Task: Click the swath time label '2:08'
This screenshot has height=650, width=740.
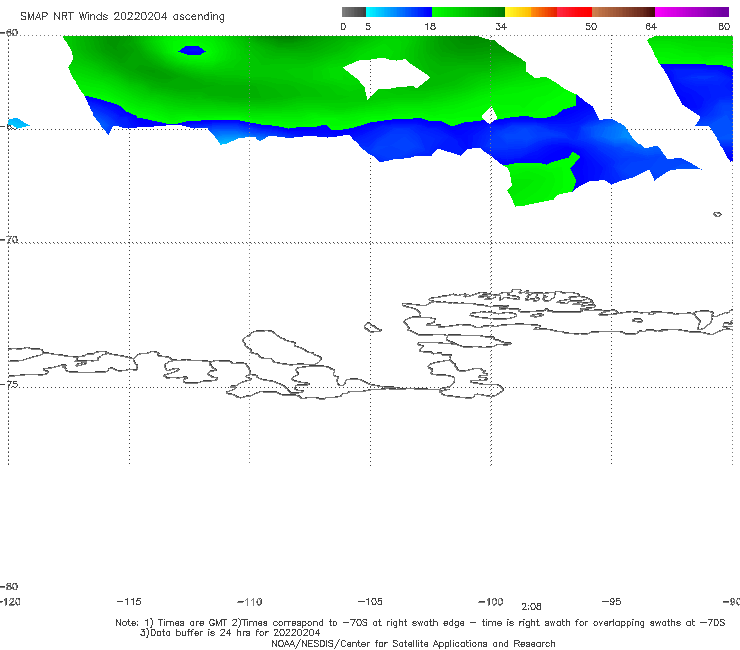Action: [x=531, y=607]
